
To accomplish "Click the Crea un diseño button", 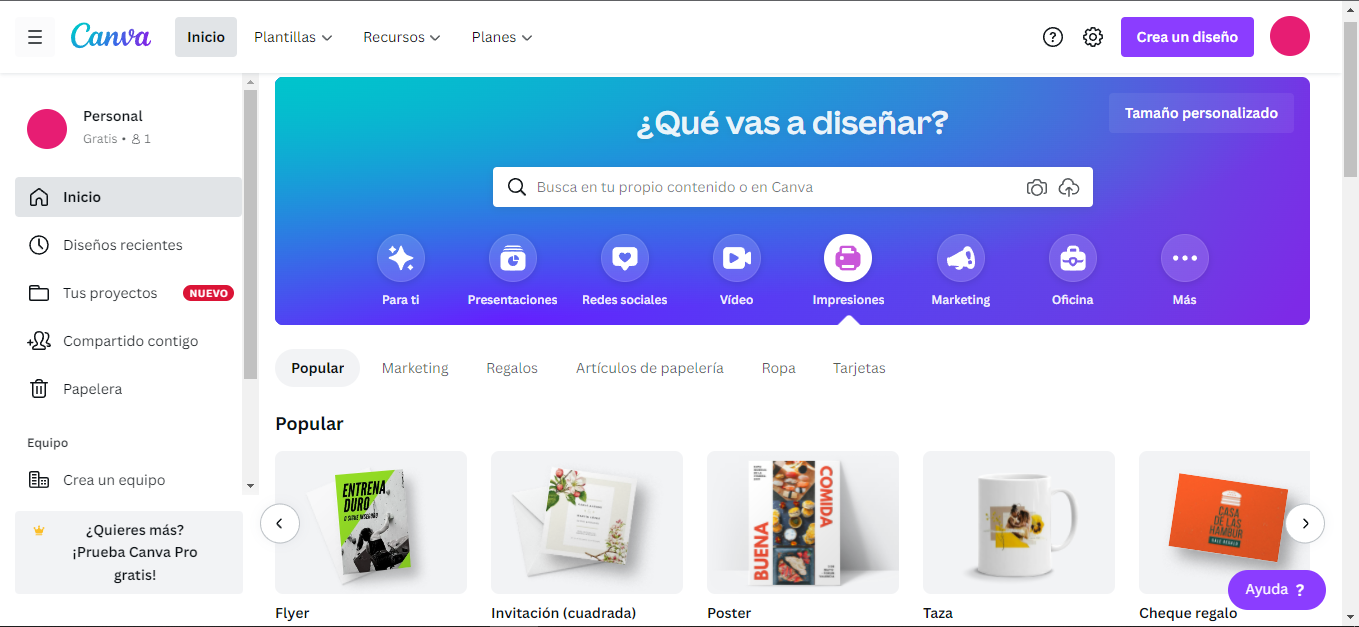I will (1187, 37).
